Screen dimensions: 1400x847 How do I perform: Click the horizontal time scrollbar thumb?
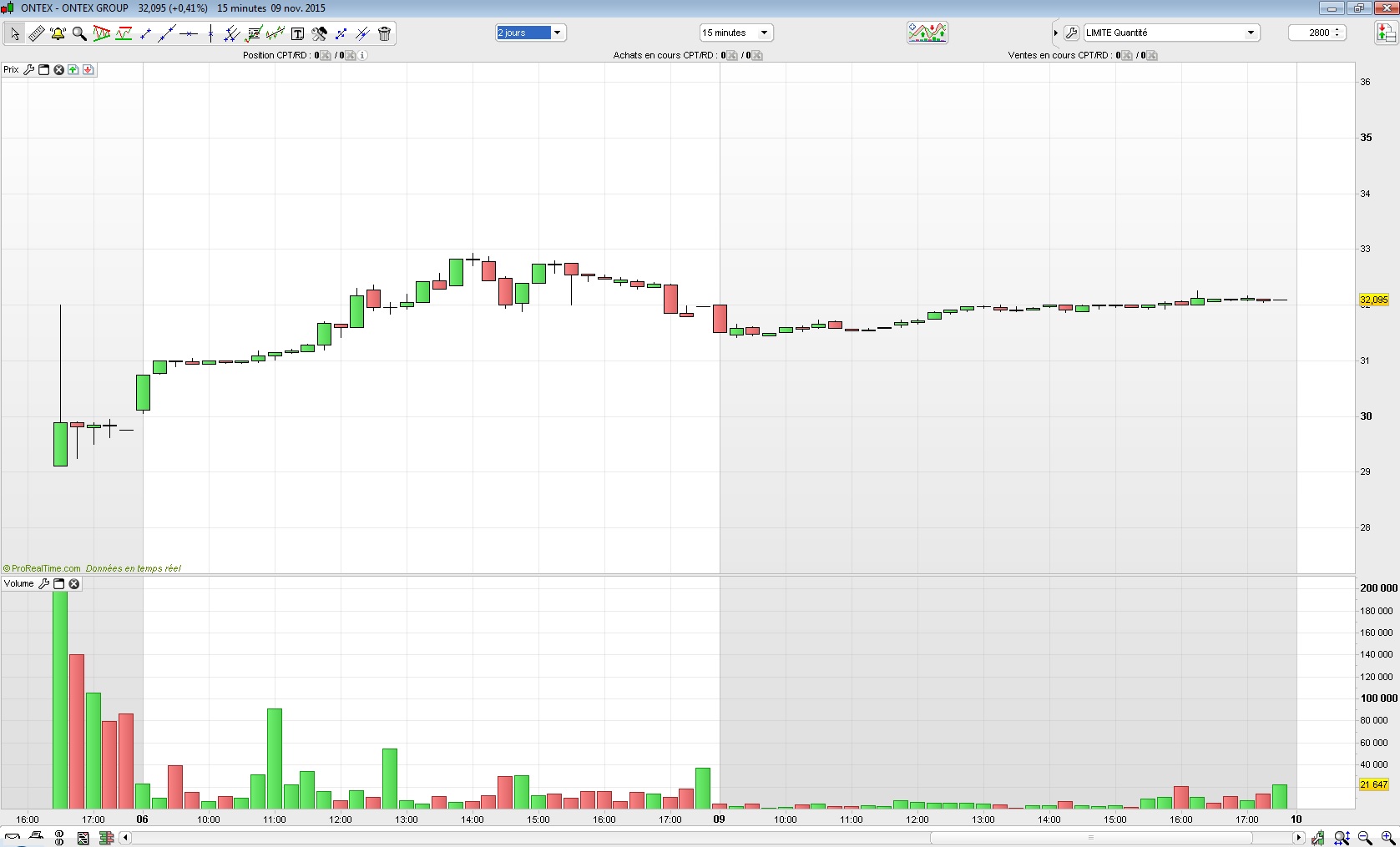click(x=1091, y=837)
